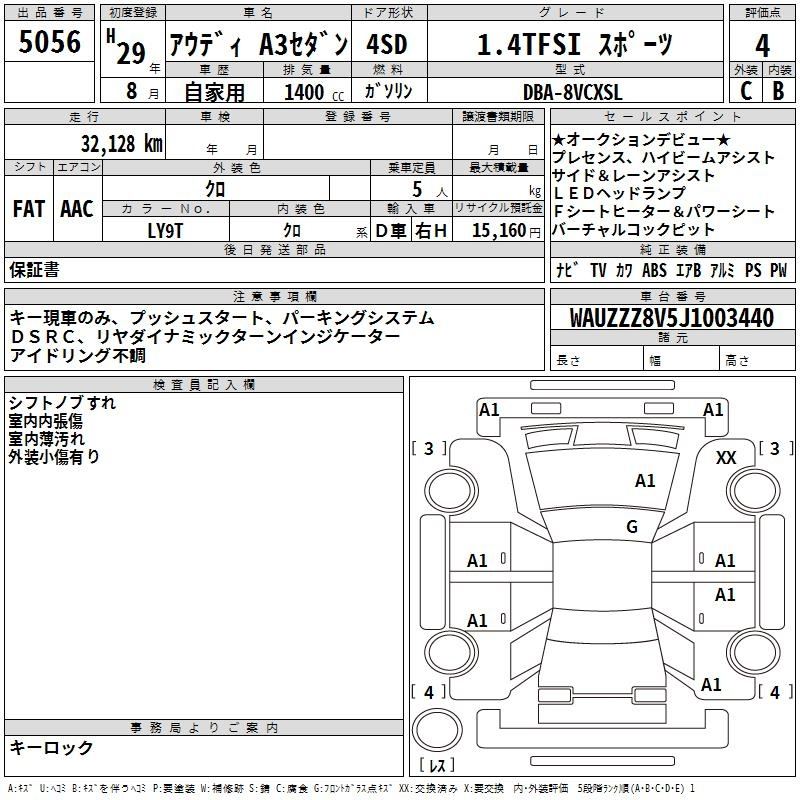Click the ガソリン fuel type cell
Viewport: 800px width, 800px height.
[x=389, y=91]
